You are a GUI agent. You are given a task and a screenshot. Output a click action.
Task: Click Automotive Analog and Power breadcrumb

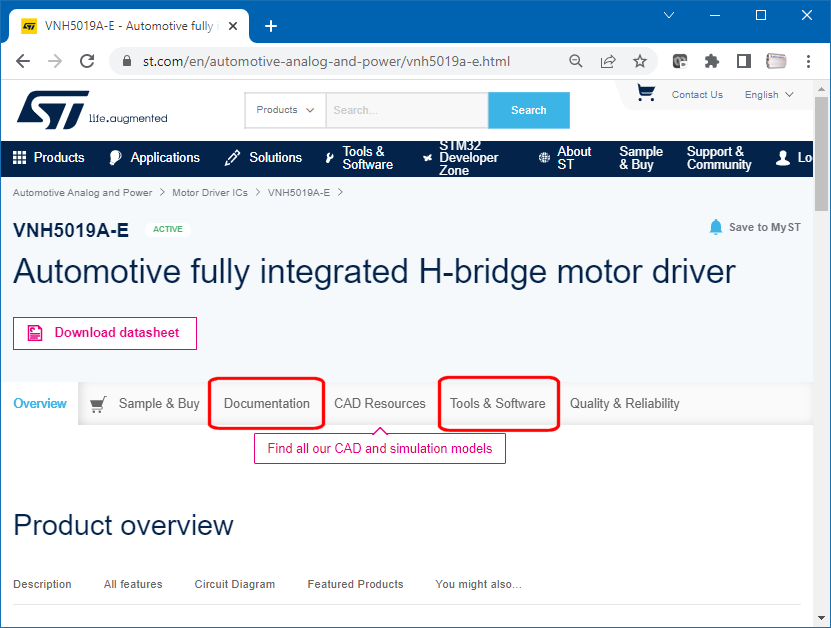coord(82,192)
